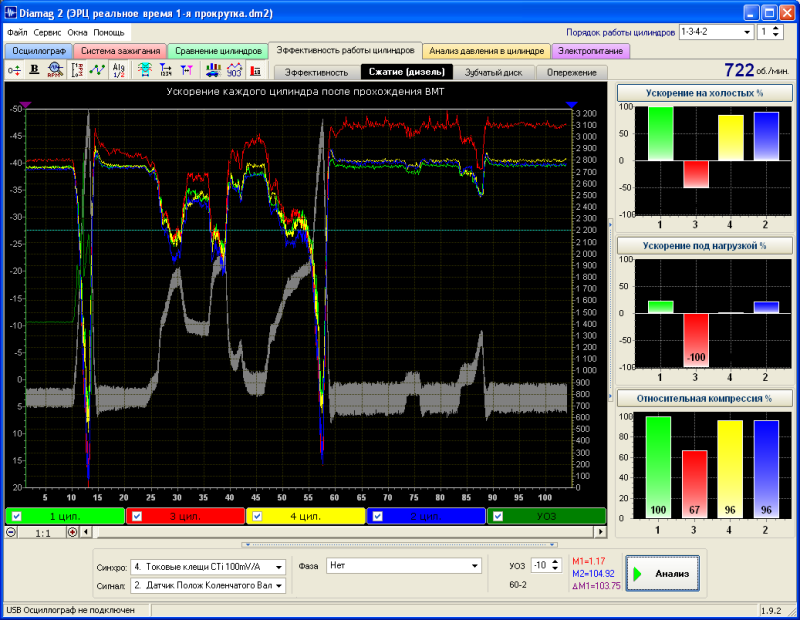Screen dimensions: 800x620
Task: Toggle the УОЗ trace checkbox
Action: (x=498, y=516)
